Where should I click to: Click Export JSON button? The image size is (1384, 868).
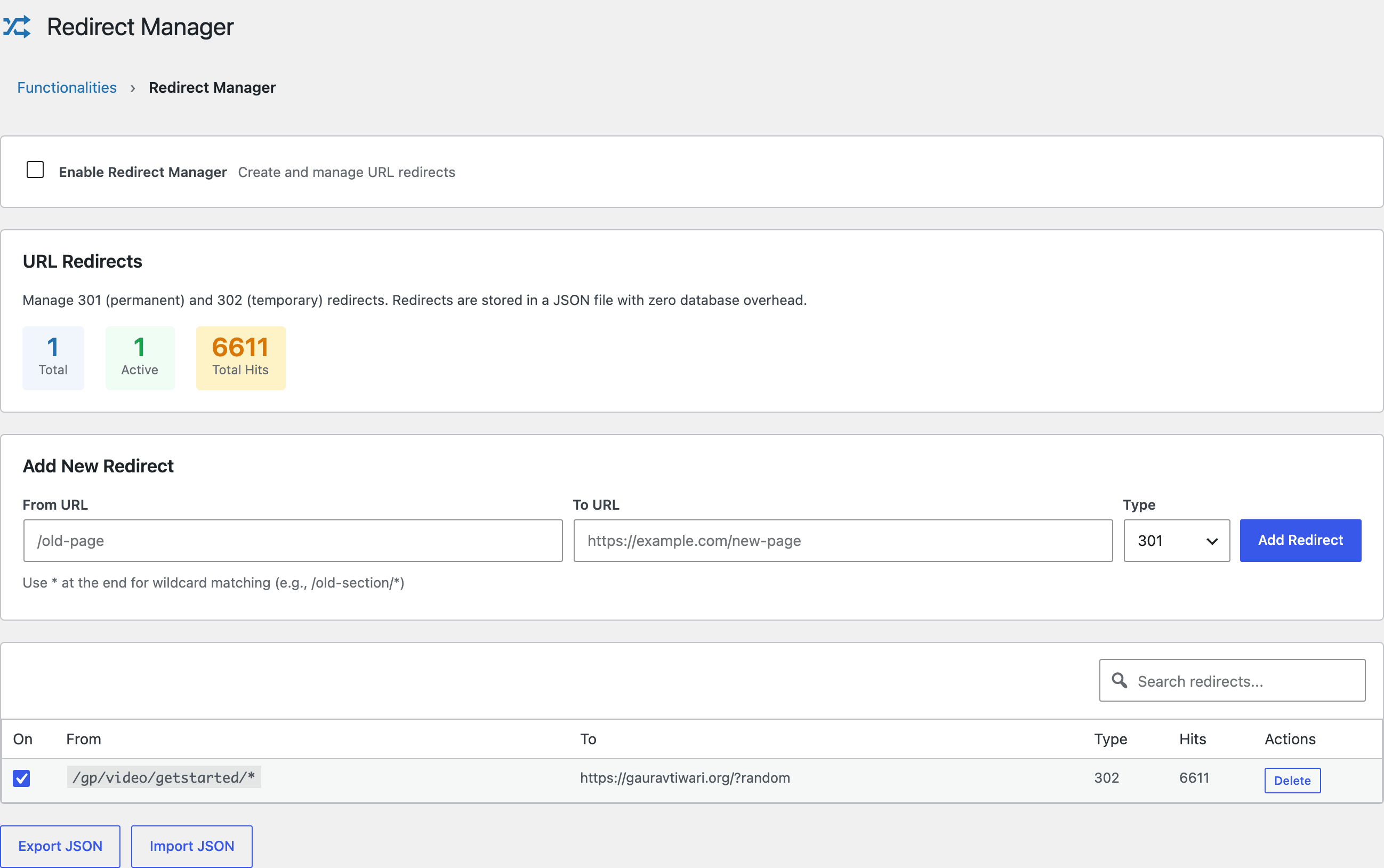pyautogui.click(x=60, y=846)
